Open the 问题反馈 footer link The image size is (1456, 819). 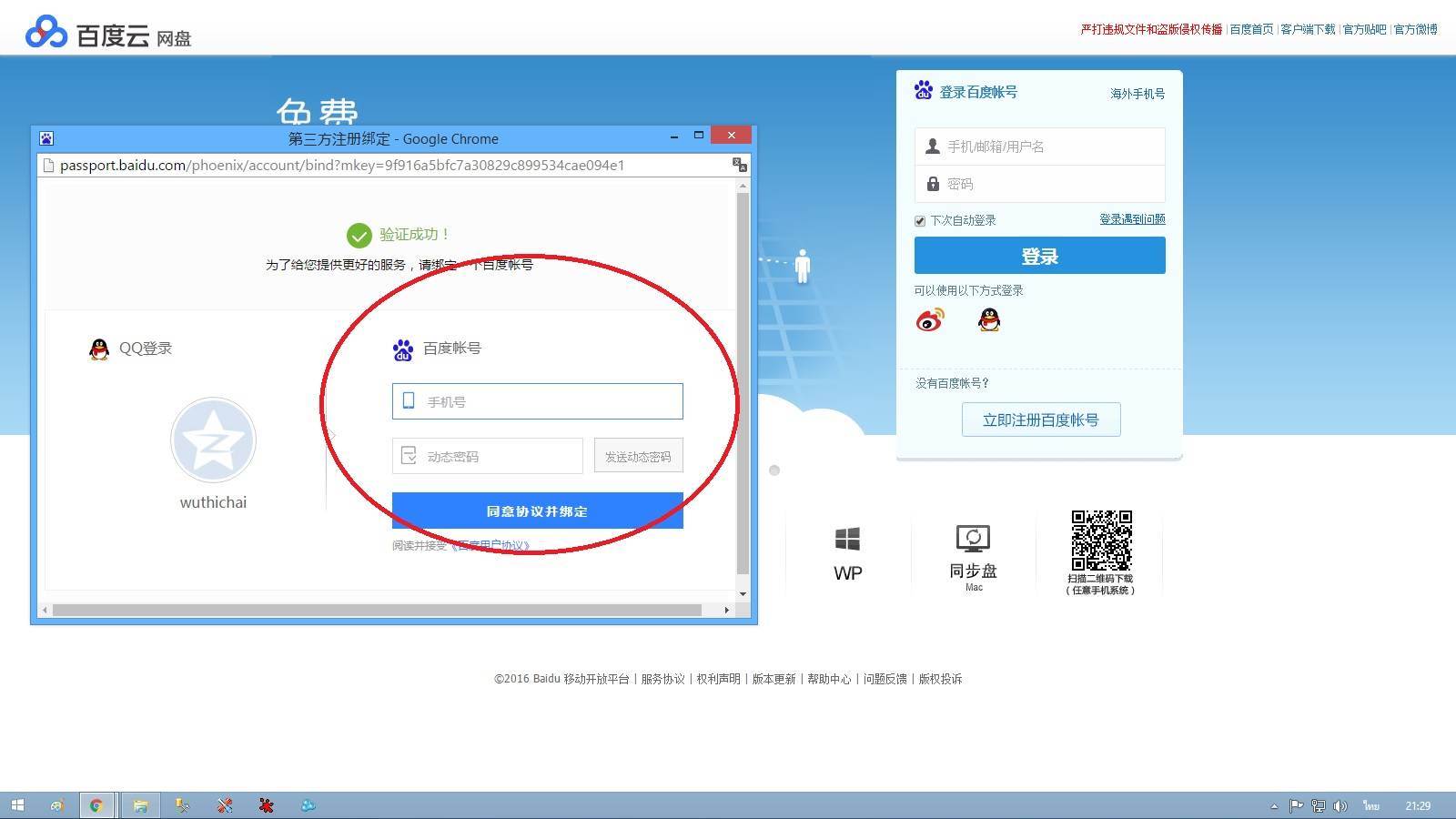(x=885, y=679)
